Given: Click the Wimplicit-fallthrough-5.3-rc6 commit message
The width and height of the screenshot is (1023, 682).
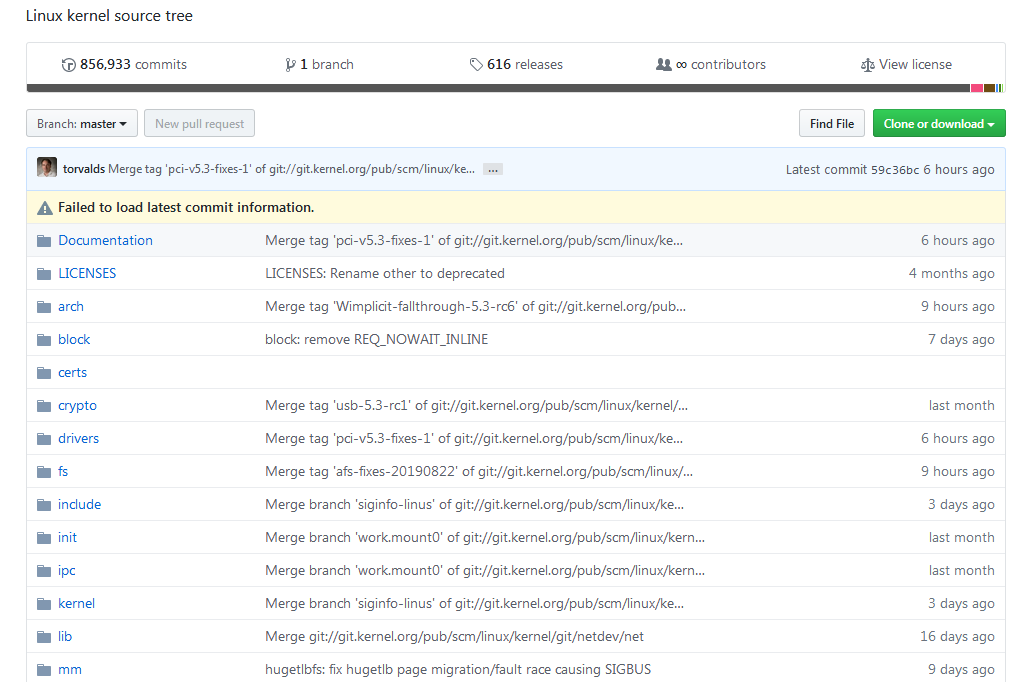Looking at the screenshot, I should [x=476, y=307].
